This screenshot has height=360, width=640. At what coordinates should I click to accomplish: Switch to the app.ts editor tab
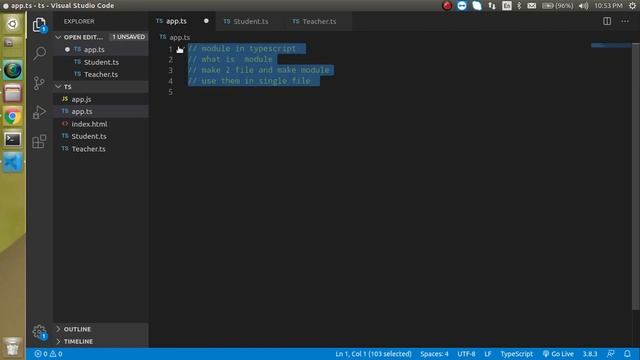pos(182,21)
